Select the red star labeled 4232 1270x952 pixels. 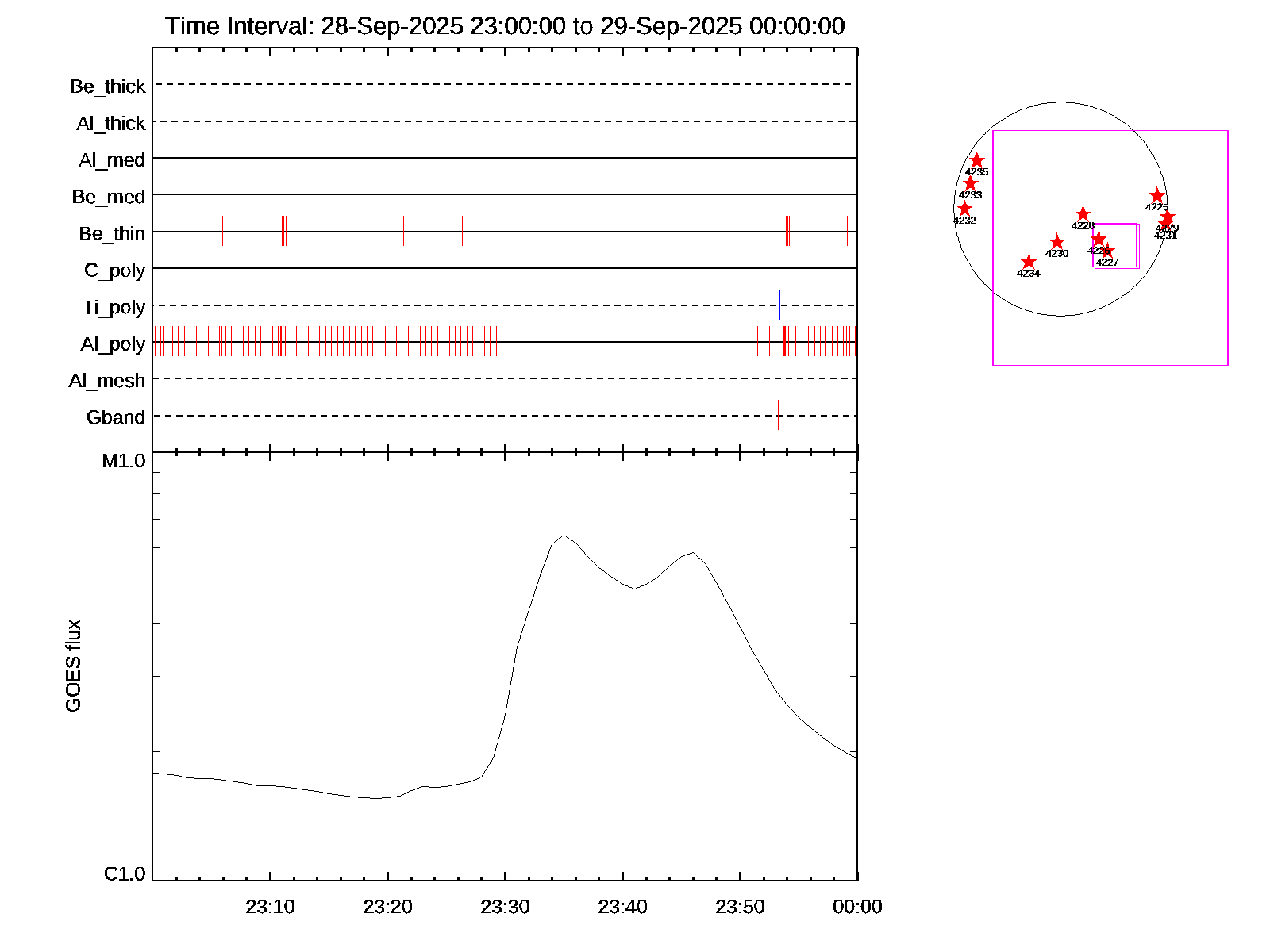point(964,209)
